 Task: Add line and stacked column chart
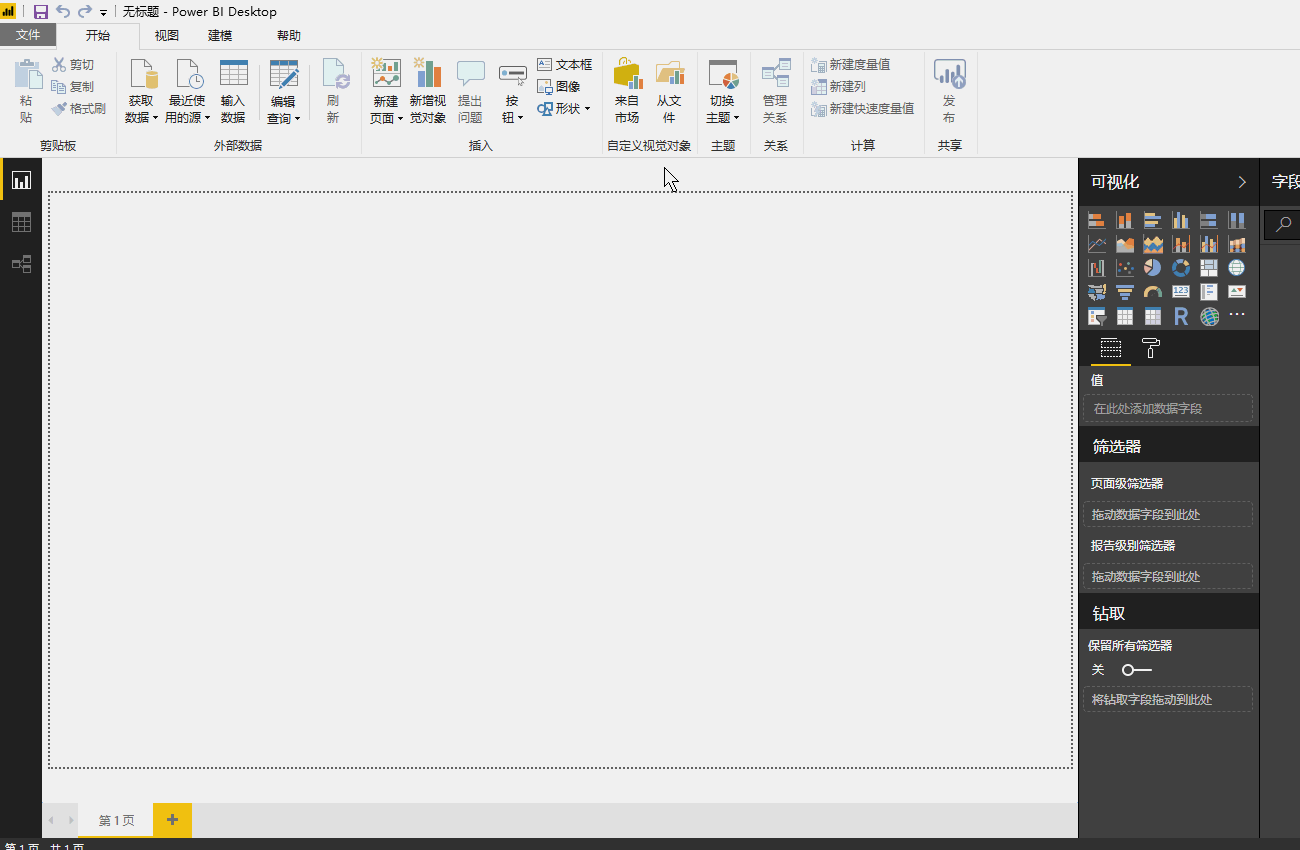(1181, 244)
